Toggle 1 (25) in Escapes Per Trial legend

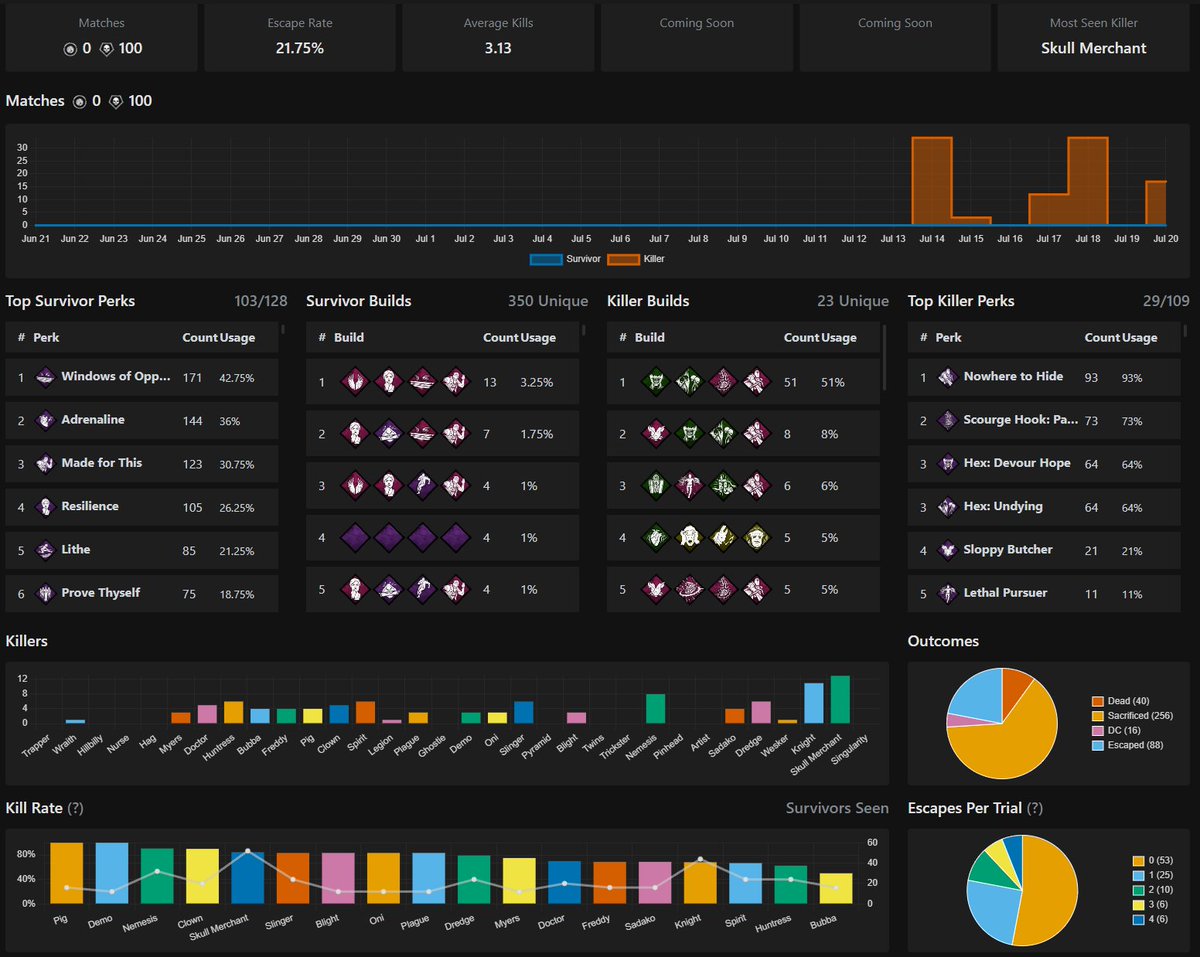point(1151,875)
